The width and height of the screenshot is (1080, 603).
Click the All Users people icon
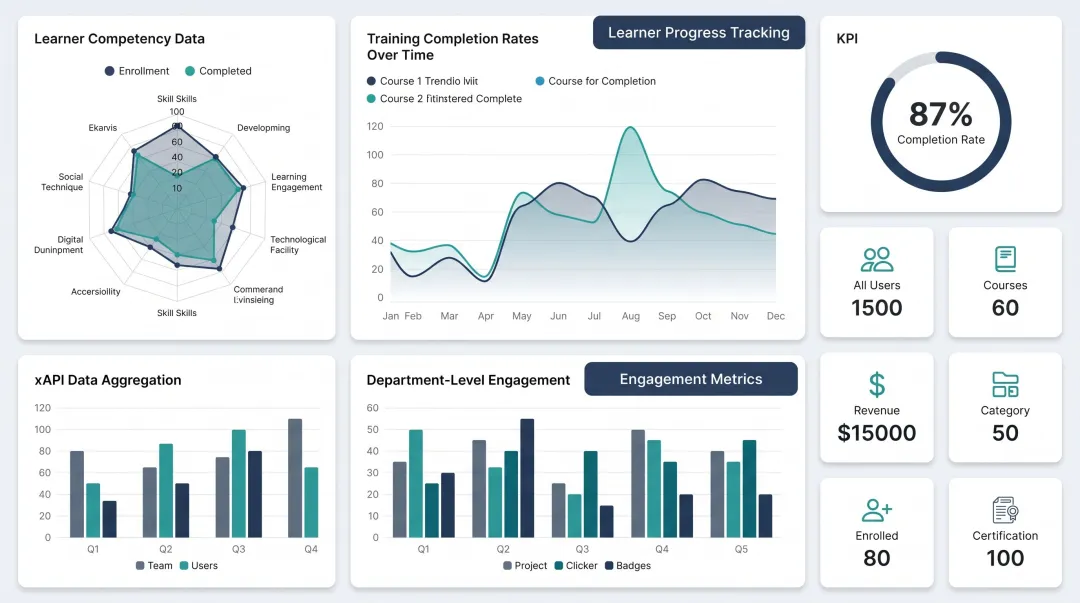(x=877, y=260)
